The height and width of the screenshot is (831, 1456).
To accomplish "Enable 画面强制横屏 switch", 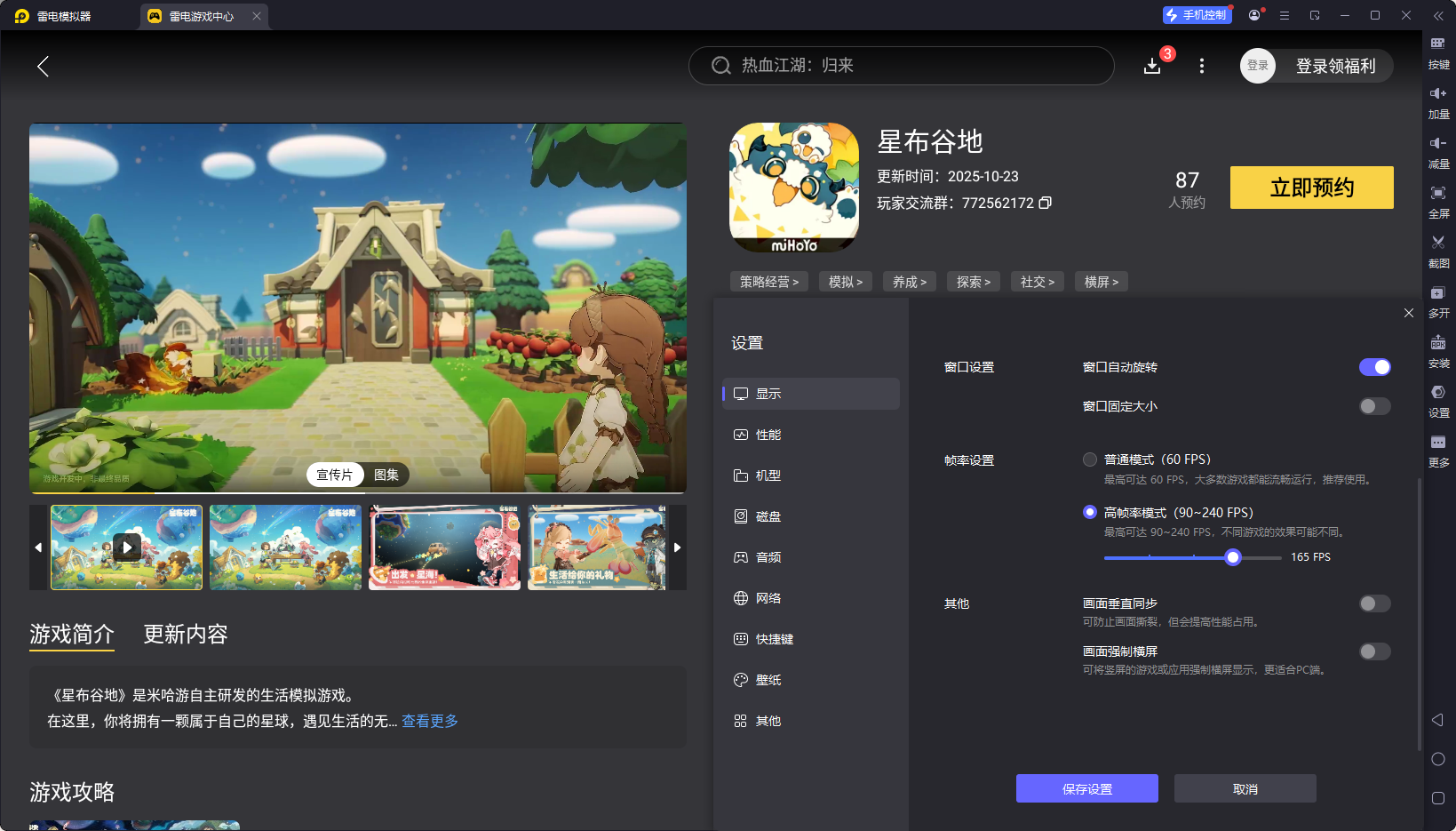I will pos(1374,651).
